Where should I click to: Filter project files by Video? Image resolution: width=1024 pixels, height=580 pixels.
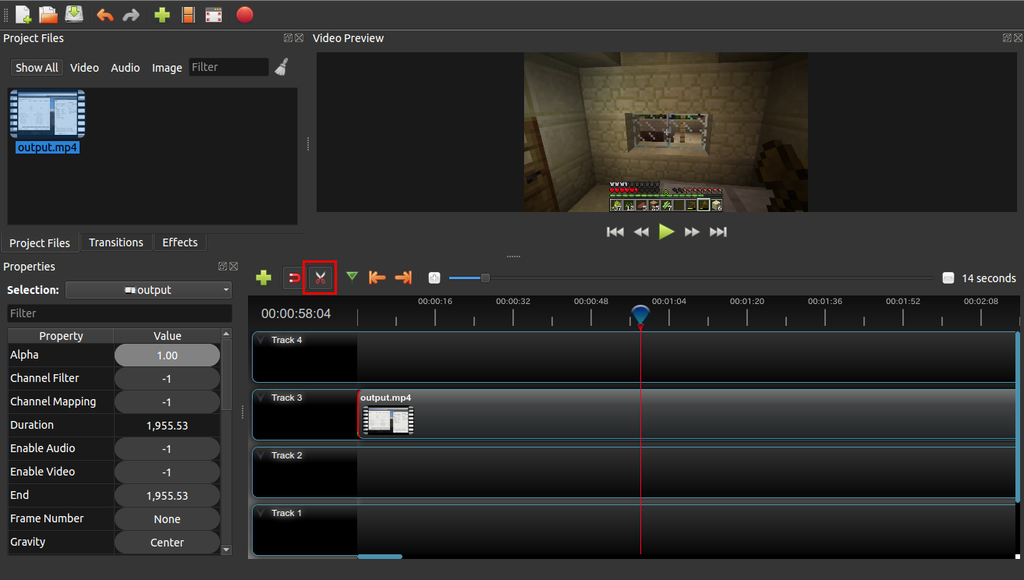coord(84,67)
